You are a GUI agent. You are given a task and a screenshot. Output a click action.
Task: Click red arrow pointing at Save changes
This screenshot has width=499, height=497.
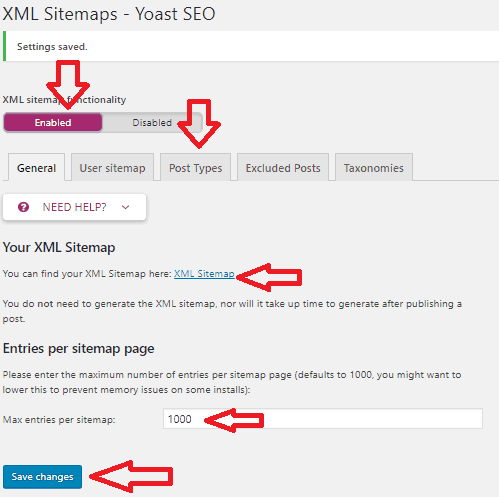pos(131,476)
